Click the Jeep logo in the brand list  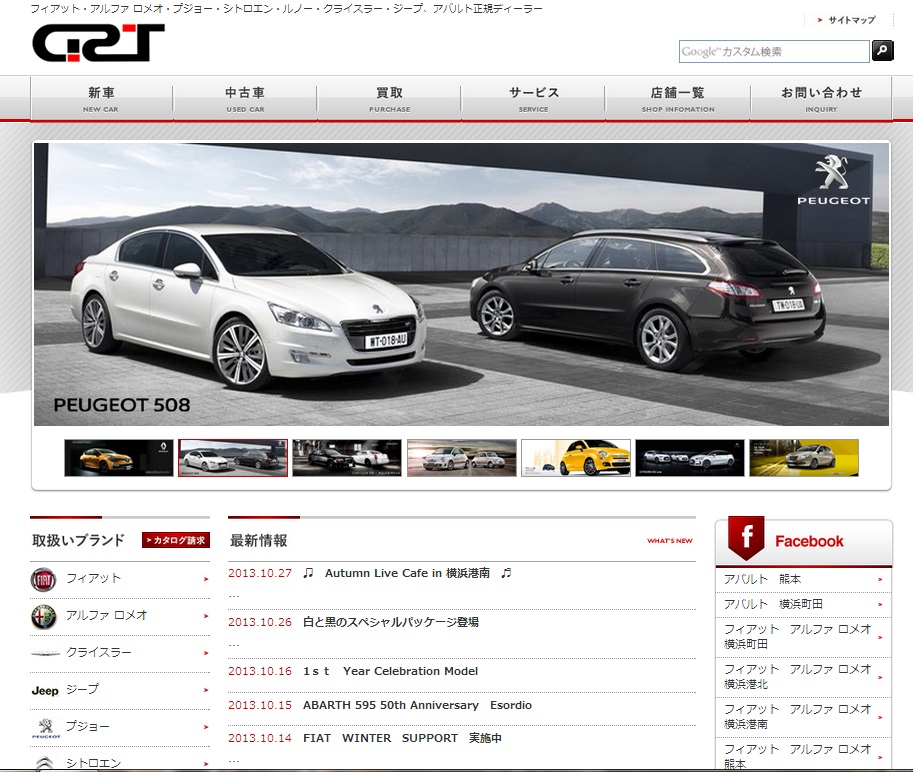coord(43,690)
